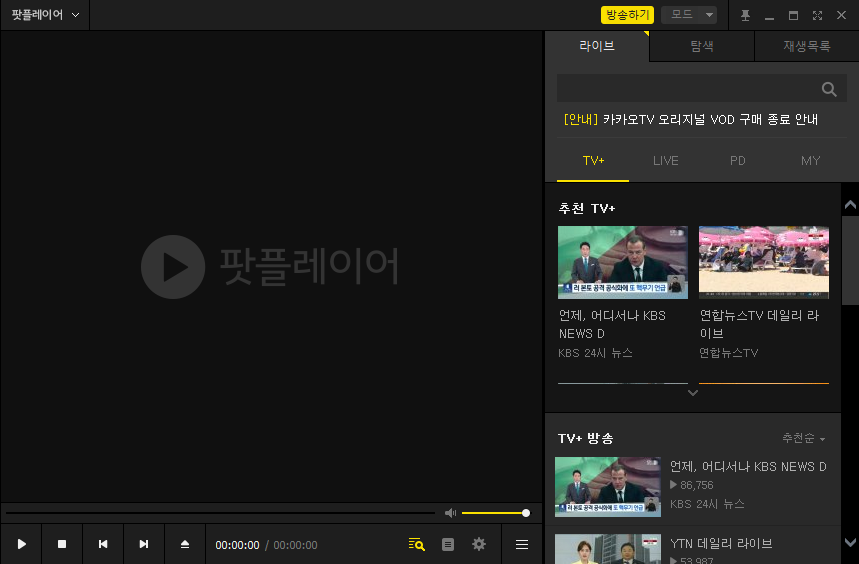859x564 pixels.
Task: Stop playback with the Stop button
Action: coord(62,544)
